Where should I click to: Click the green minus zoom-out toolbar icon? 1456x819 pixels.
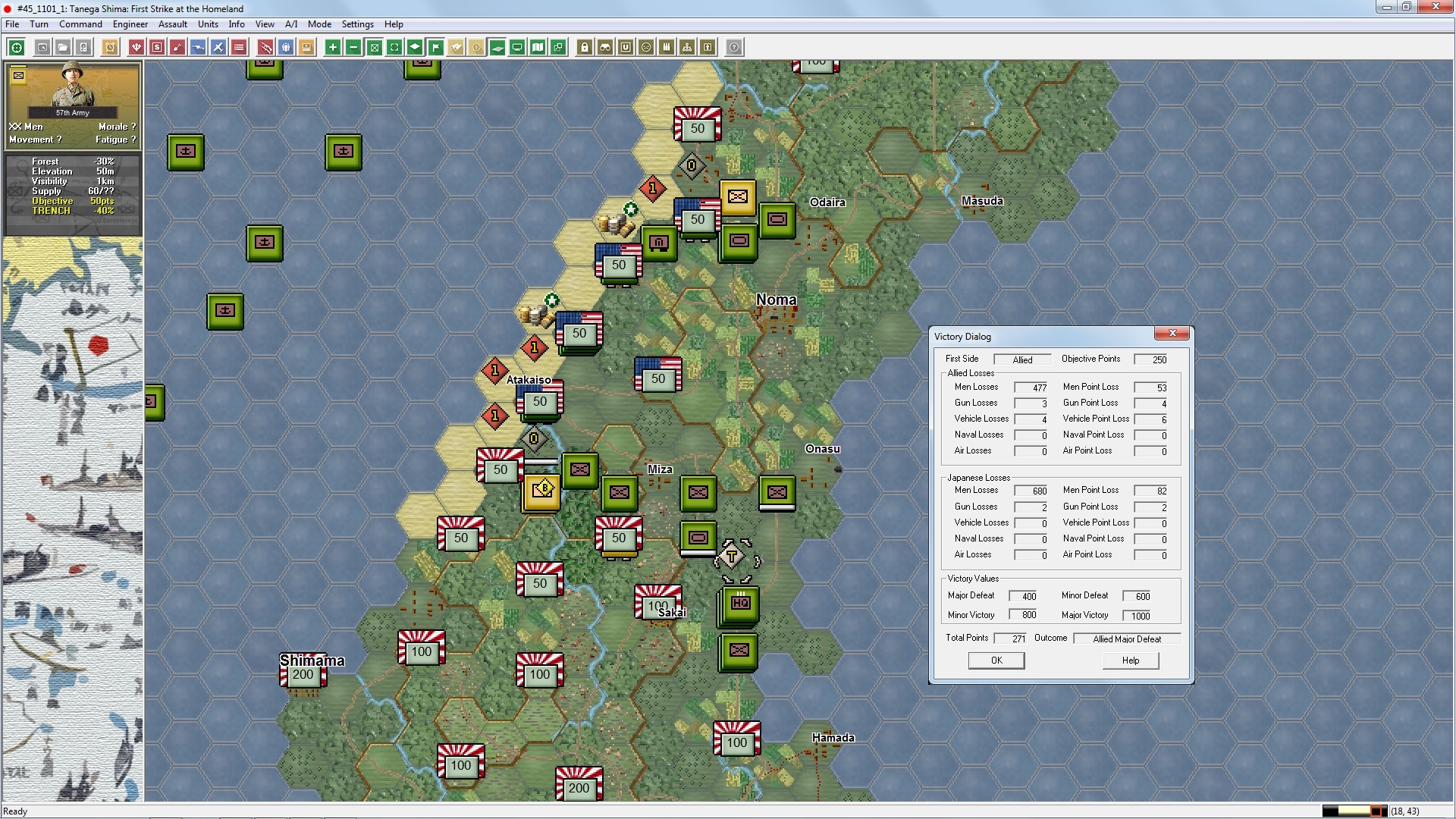(x=353, y=47)
